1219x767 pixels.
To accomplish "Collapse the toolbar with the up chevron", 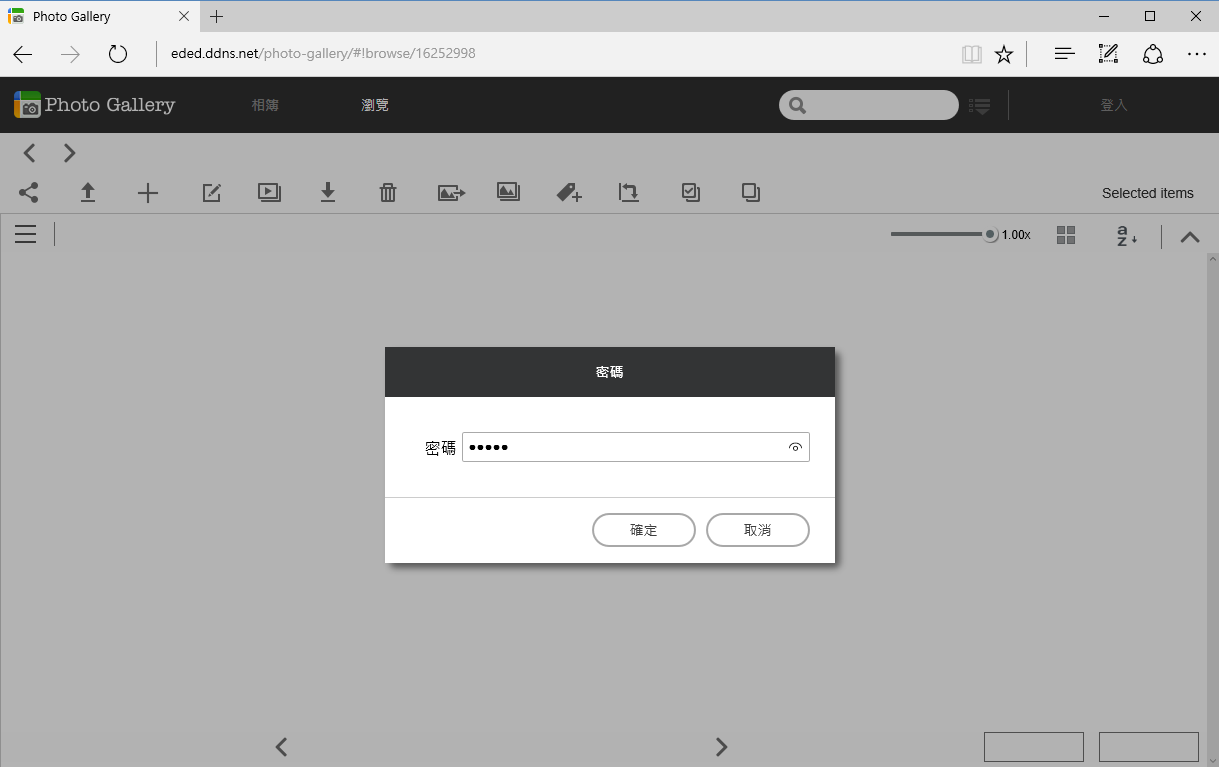I will point(1190,237).
